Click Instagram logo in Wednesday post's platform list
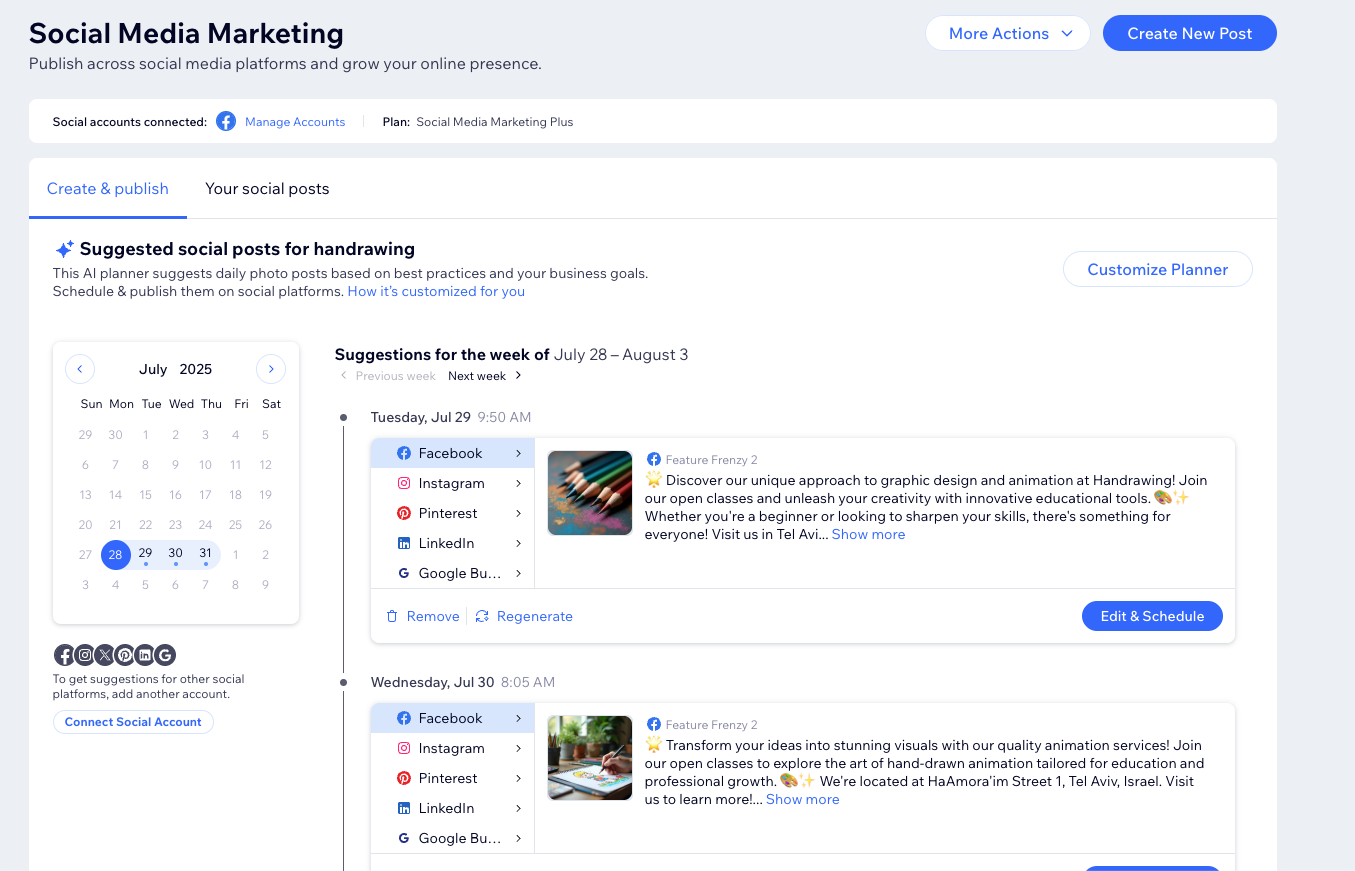Screen dimensions: 1355x871 (404, 748)
